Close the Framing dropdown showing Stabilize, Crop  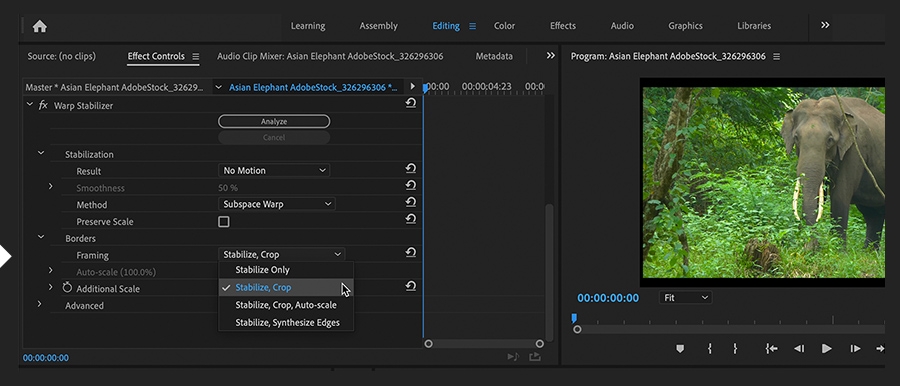click(281, 254)
